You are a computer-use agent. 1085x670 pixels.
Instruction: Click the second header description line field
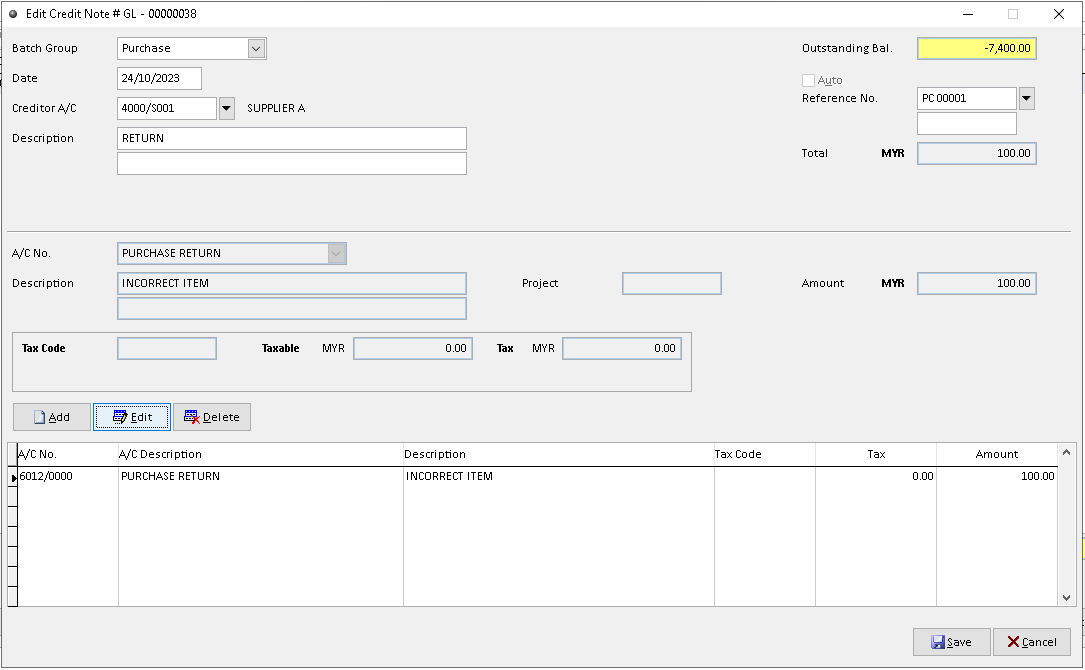291,163
